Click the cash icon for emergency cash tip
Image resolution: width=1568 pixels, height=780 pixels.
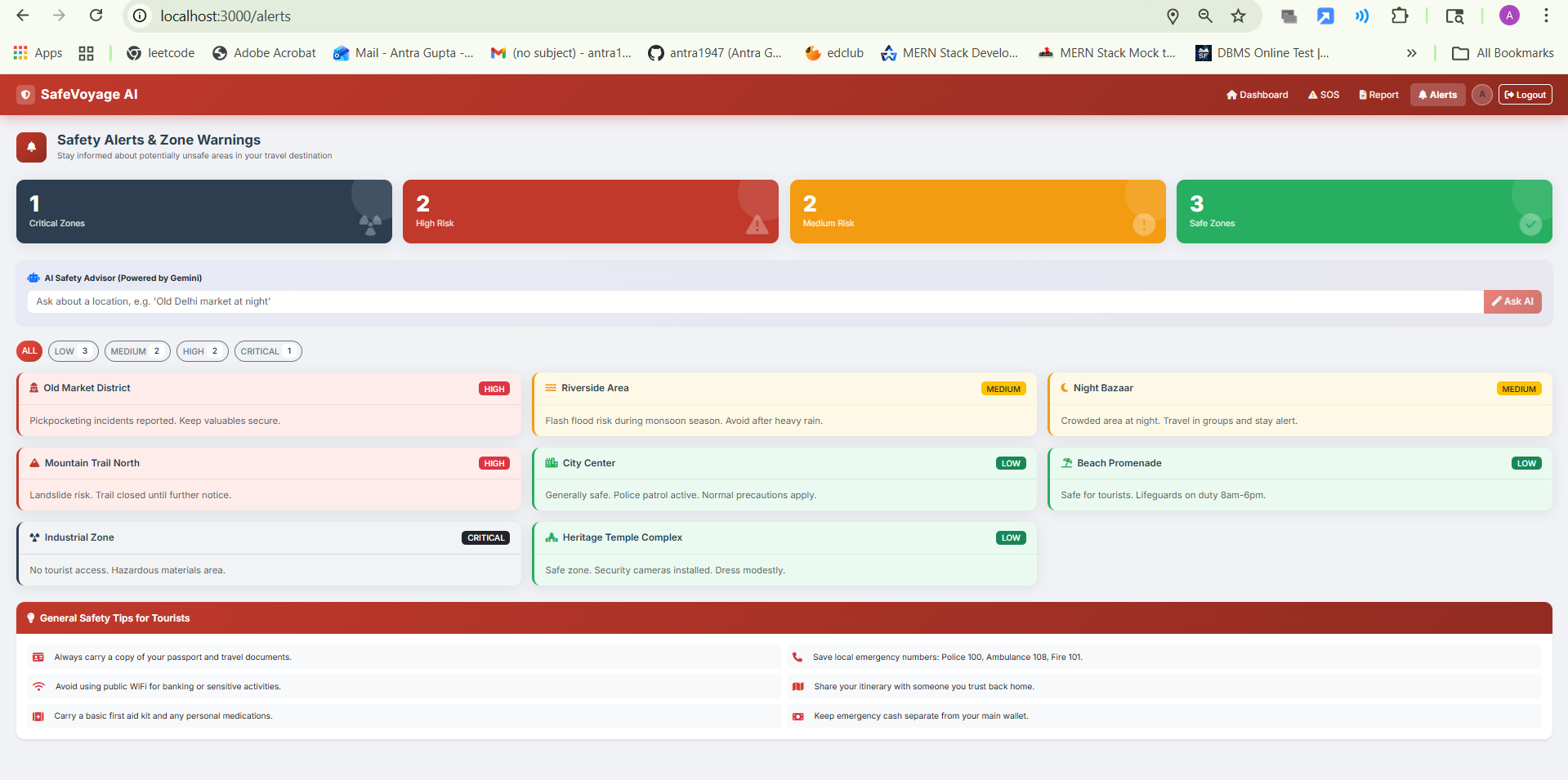798,716
